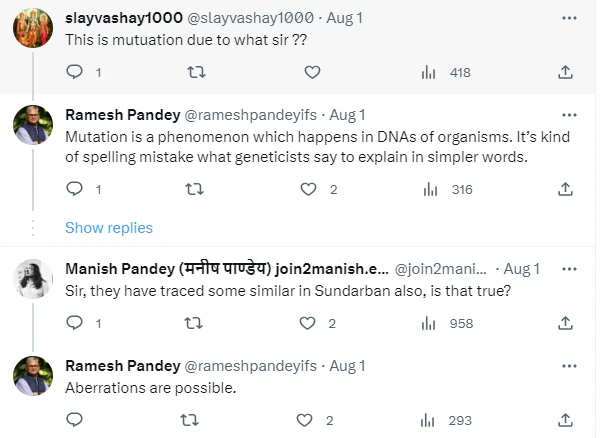The width and height of the screenshot is (615, 438).
Task: Like Ramesh Pandey's mutation explanation tweet
Action: [308, 189]
